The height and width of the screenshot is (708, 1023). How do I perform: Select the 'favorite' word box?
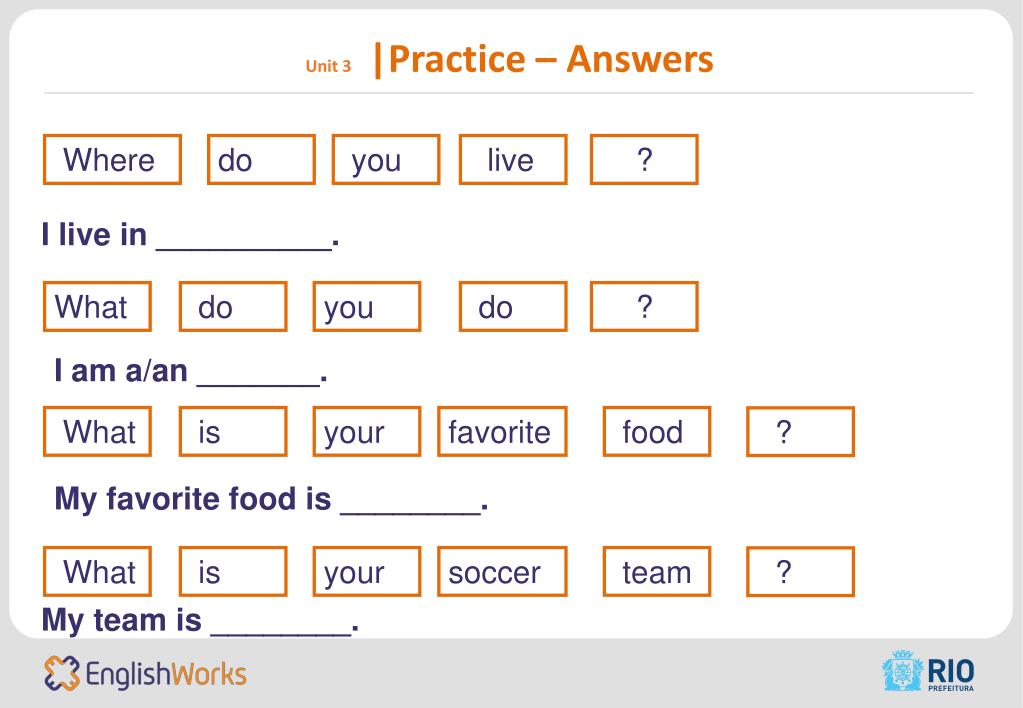[x=502, y=431]
